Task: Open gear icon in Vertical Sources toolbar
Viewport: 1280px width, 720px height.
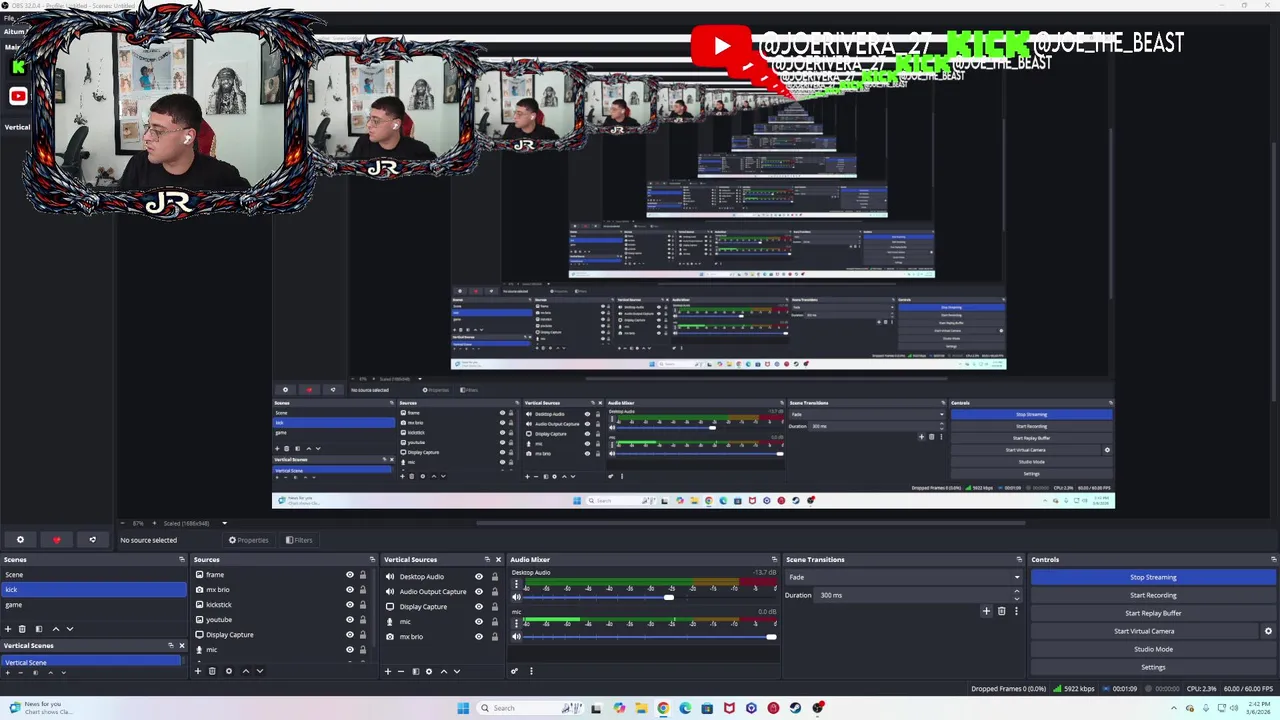Action: 429,671
